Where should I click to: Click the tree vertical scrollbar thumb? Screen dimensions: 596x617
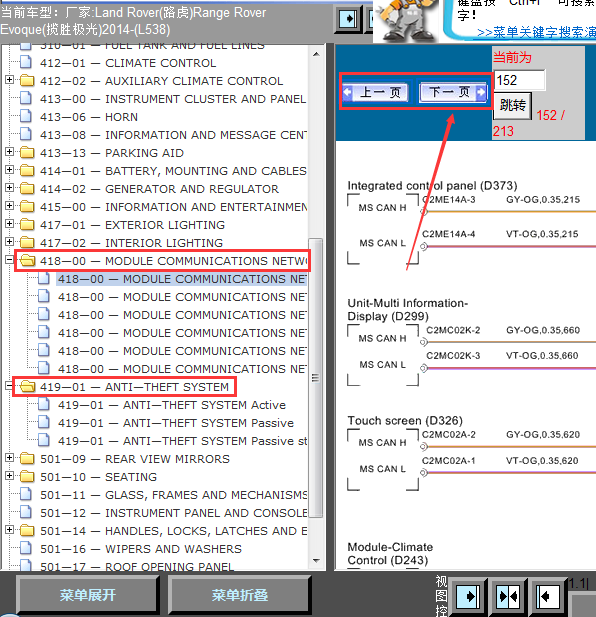tap(316, 378)
